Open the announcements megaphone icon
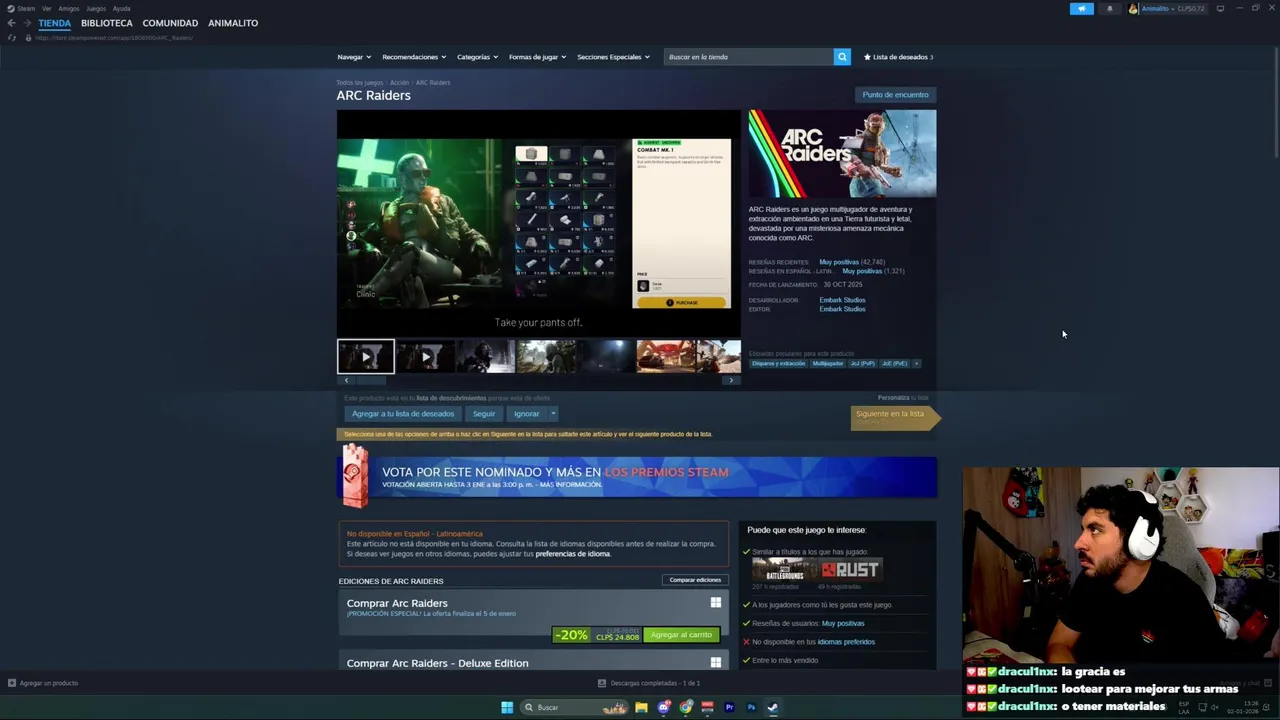1280x720 pixels. [x=1081, y=8]
